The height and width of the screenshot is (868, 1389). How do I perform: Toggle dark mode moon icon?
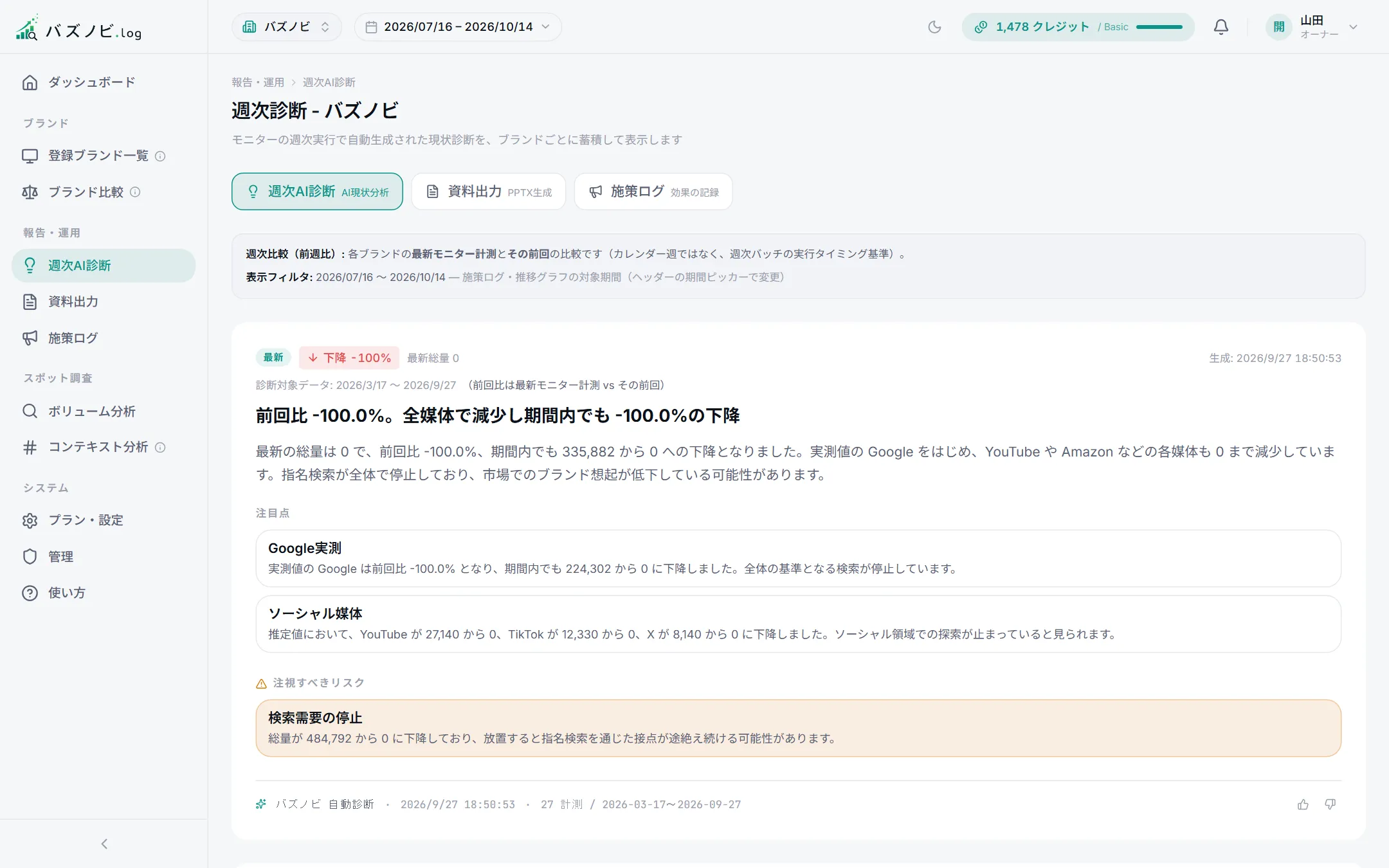click(934, 27)
